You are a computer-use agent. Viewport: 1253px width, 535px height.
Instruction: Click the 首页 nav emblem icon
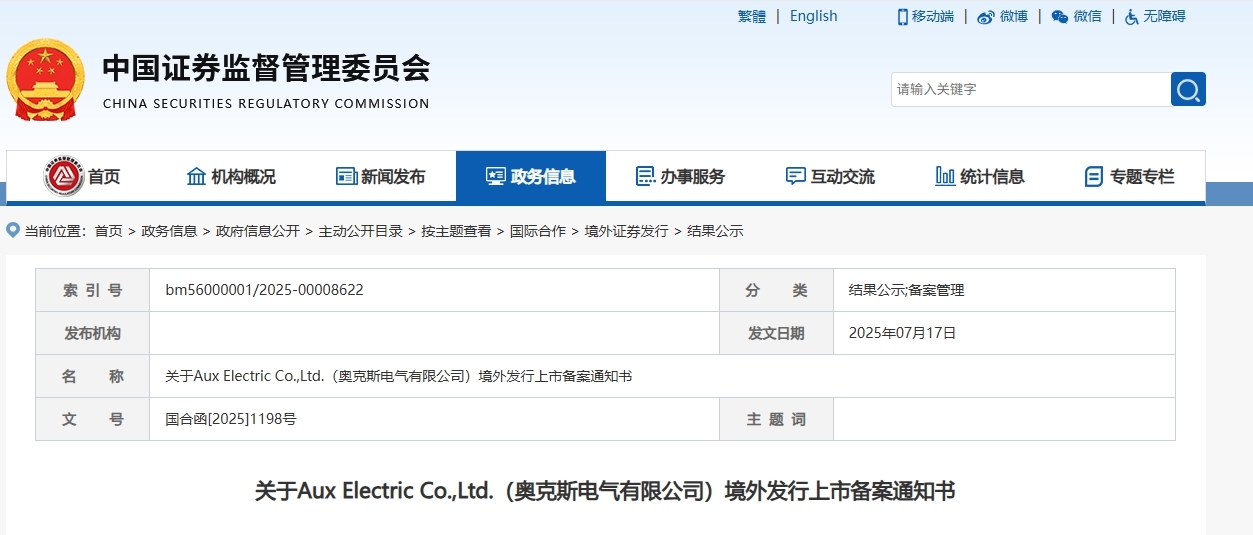[x=64, y=176]
